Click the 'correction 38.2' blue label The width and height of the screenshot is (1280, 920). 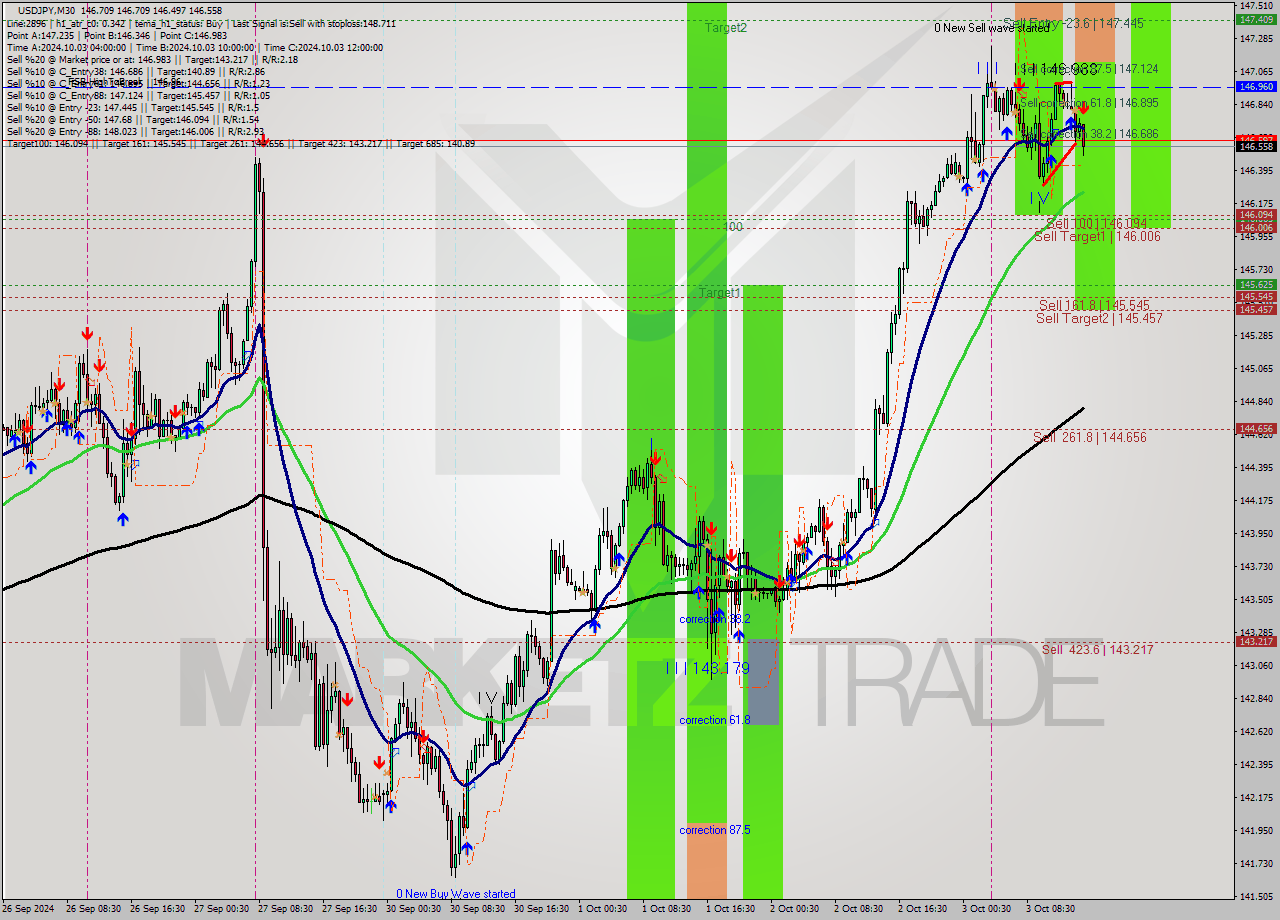(x=714, y=619)
